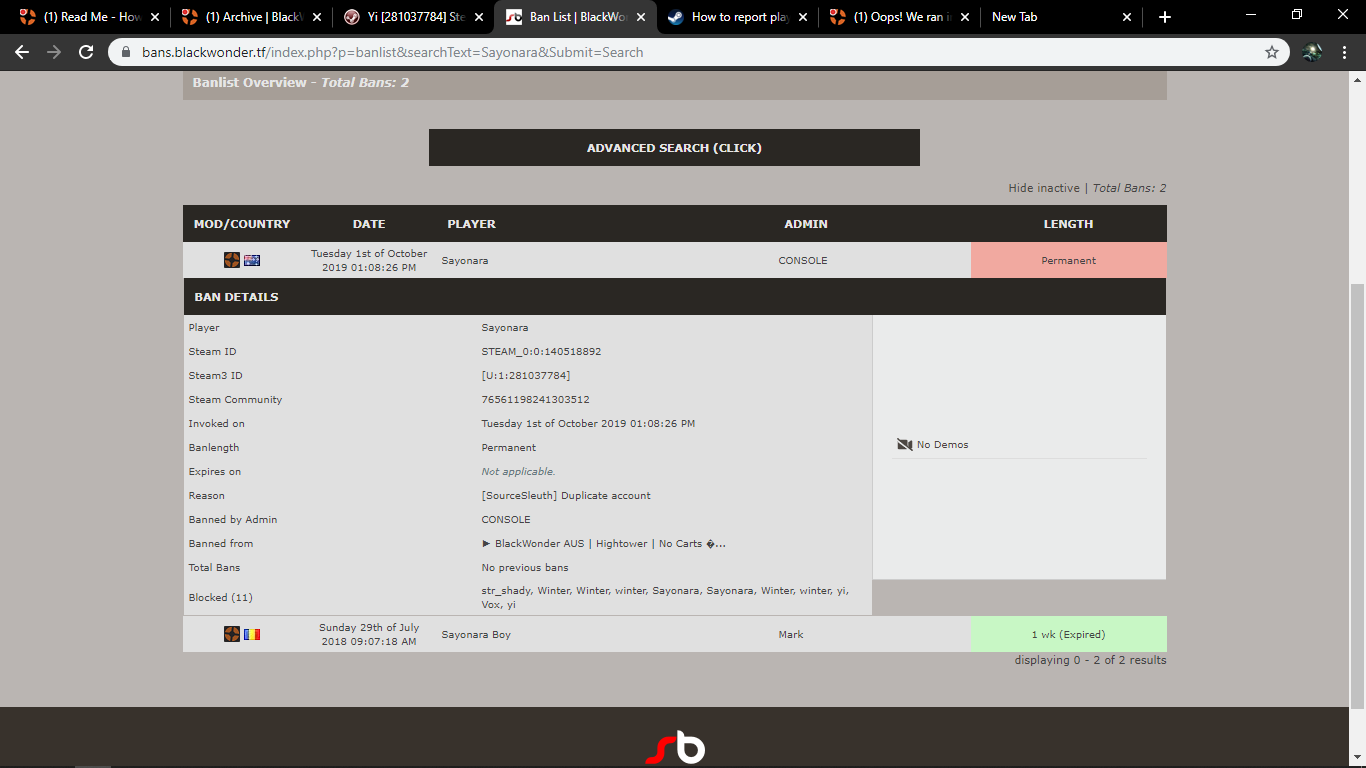Click Romania flag in Sayonara Boy row

(252, 634)
